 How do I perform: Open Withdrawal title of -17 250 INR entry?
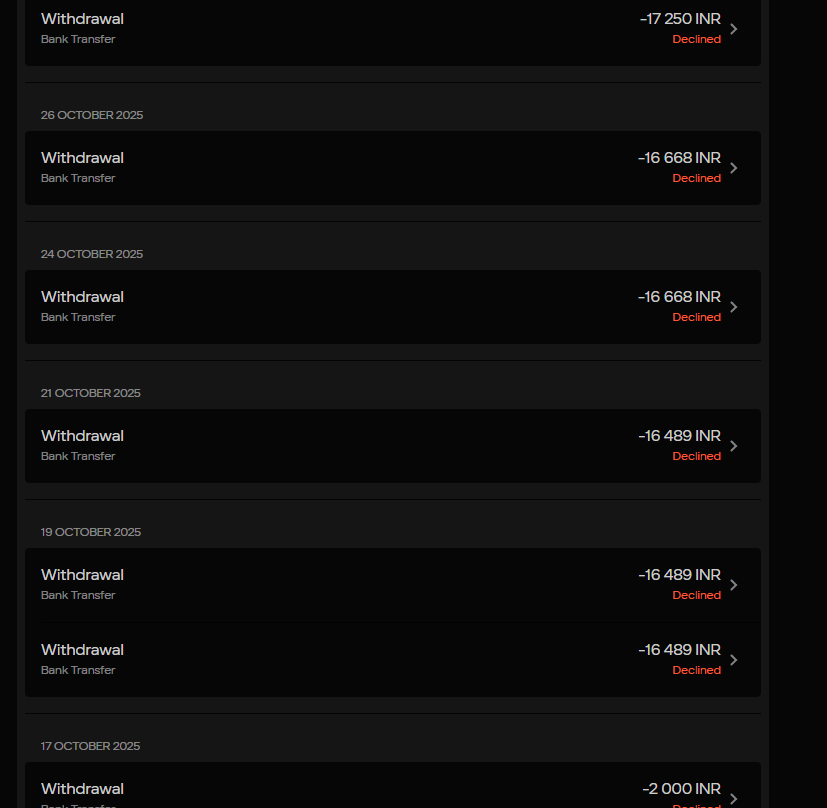click(x=82, y=19)
